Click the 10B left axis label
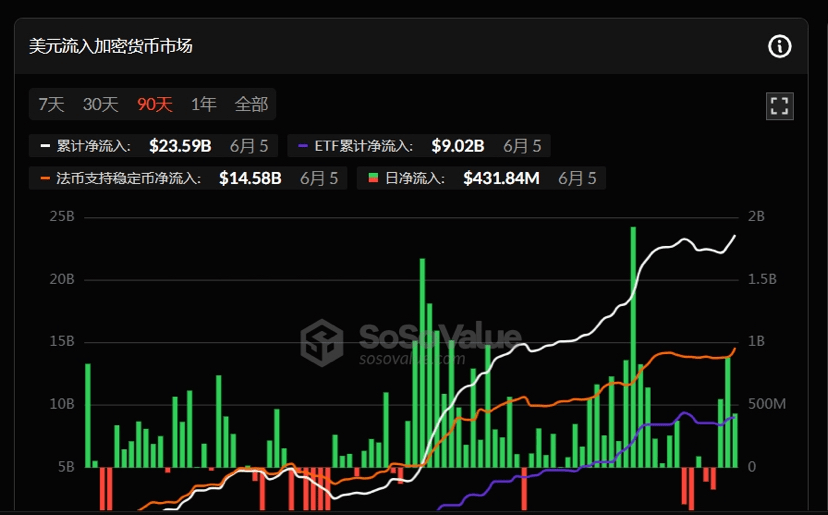 click(62, 405)
